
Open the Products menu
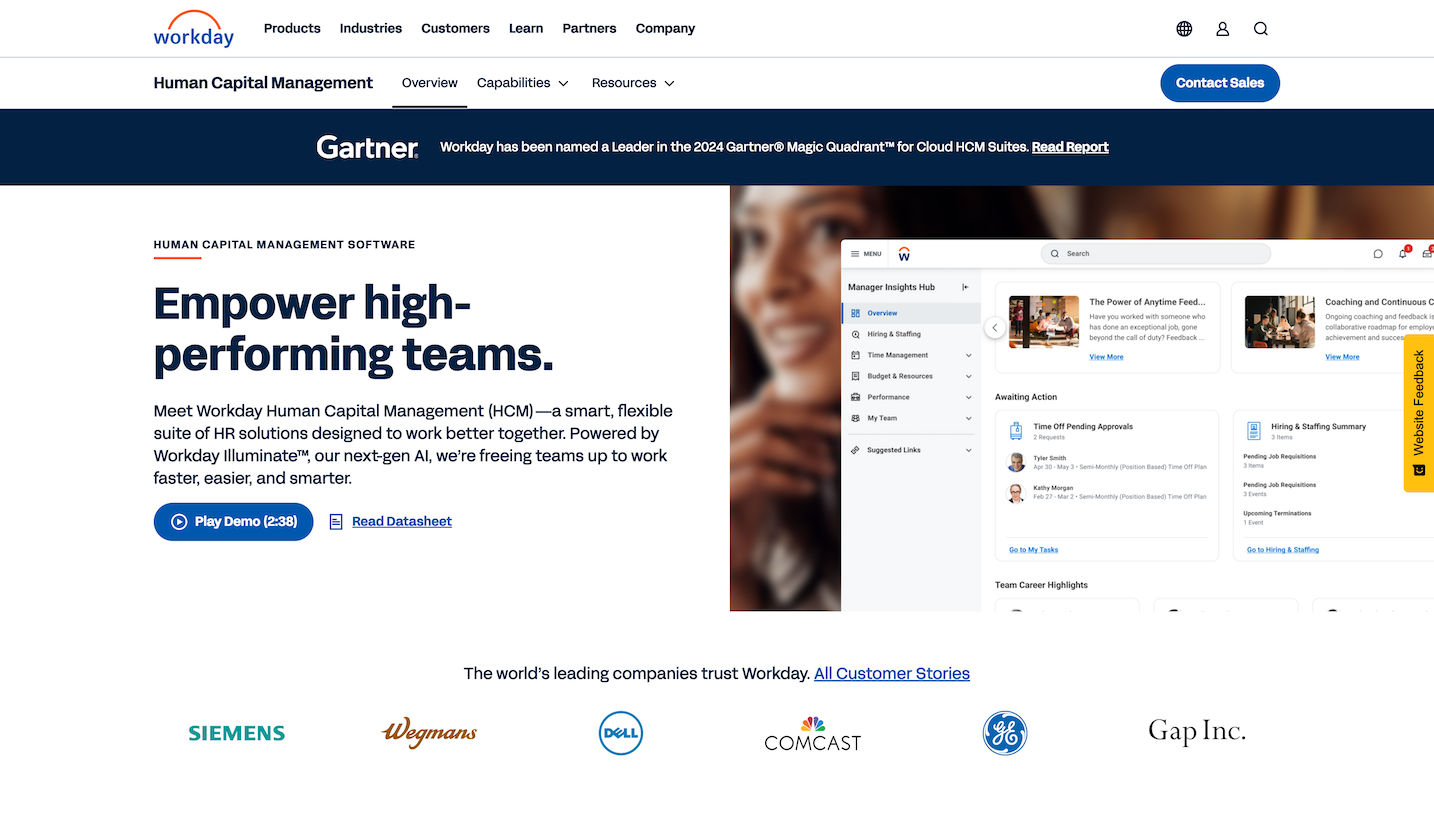point(292,28)
